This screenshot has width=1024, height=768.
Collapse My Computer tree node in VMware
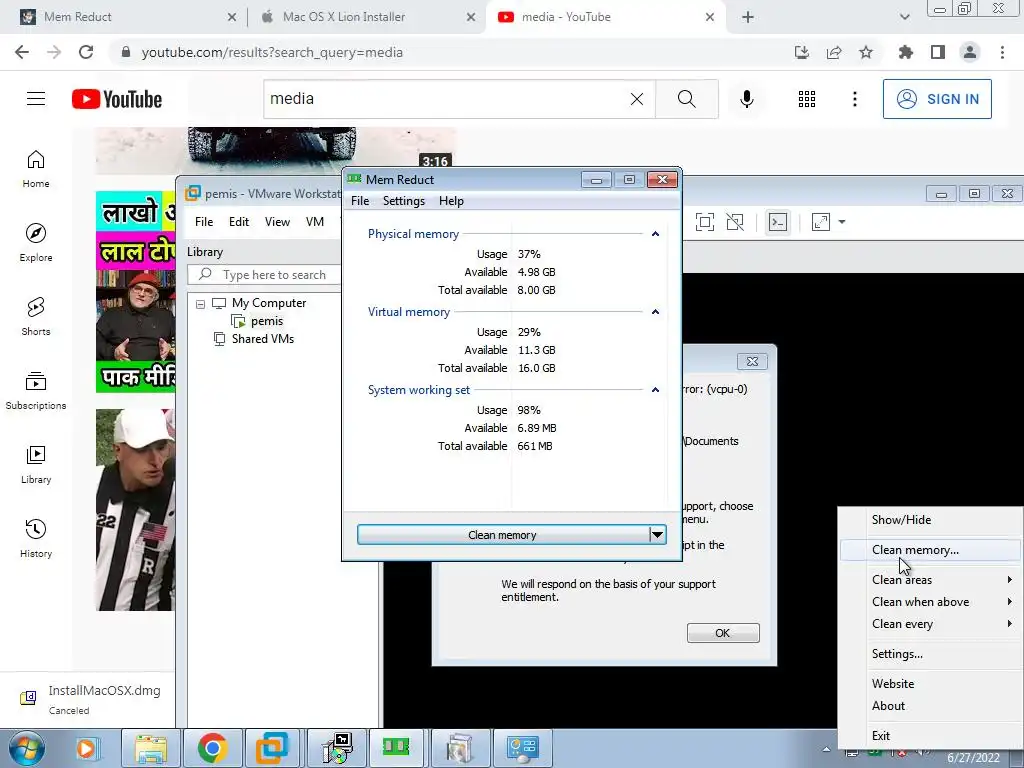pos(200,304)
